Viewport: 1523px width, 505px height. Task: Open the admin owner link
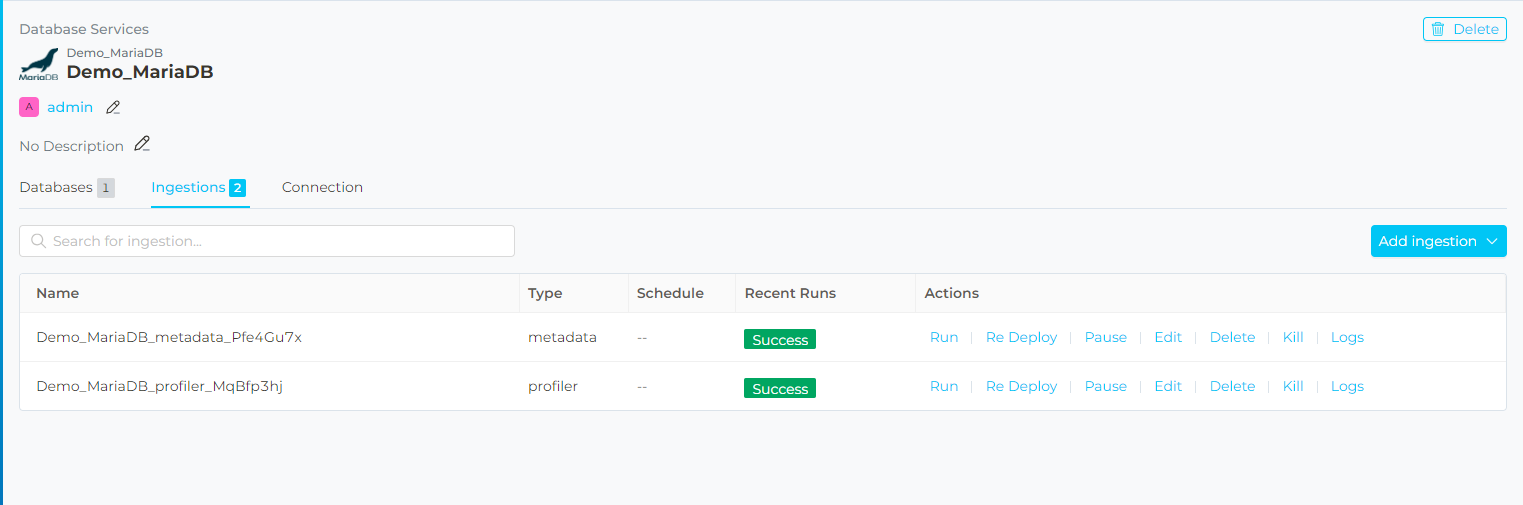click(x=70, y=107)
